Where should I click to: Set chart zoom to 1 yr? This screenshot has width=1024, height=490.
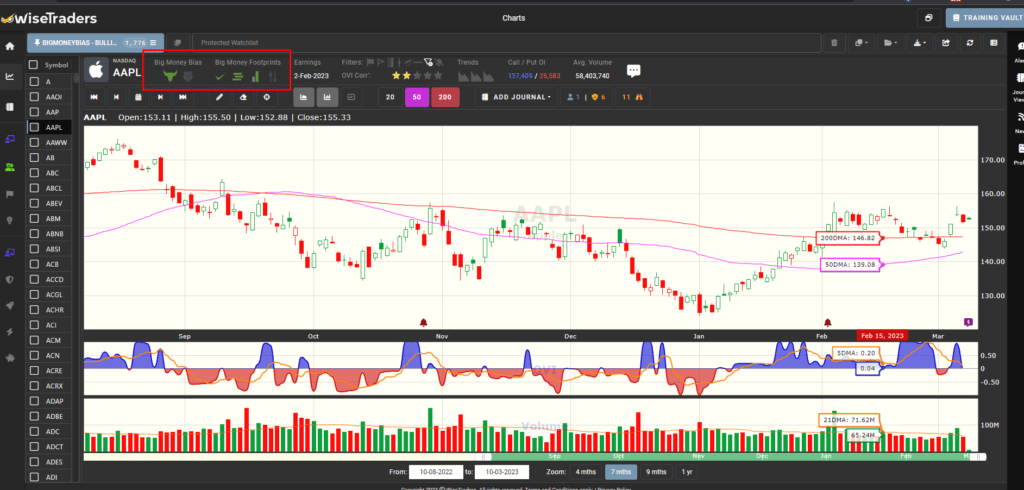click(686, 472)
